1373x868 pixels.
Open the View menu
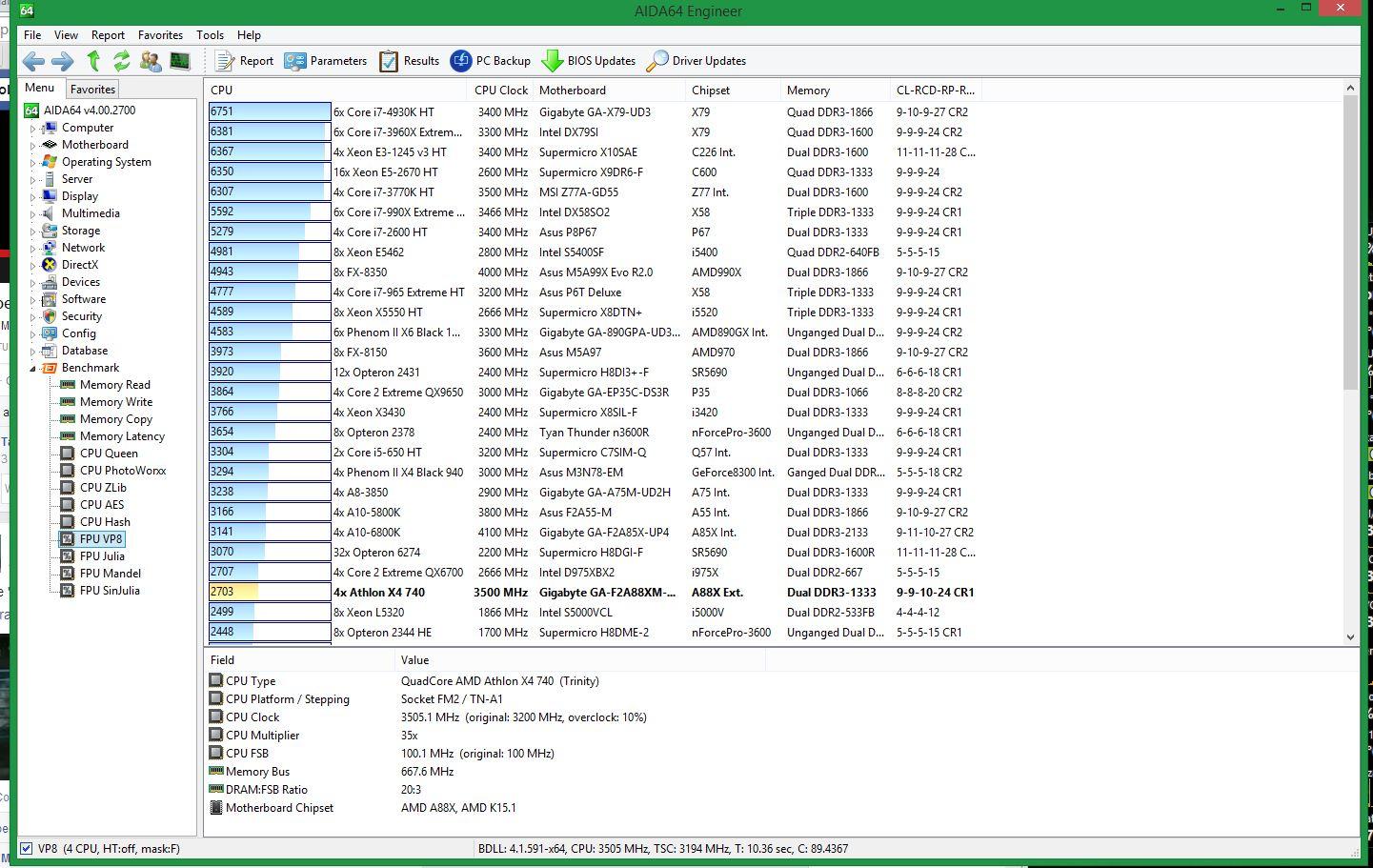[66, 35]
